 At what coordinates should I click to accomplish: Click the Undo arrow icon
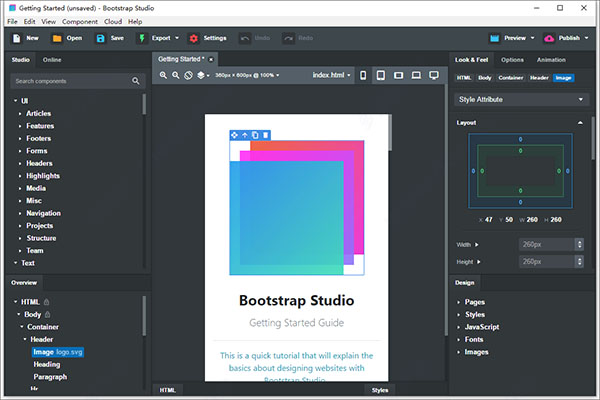[x=245, y=38]
